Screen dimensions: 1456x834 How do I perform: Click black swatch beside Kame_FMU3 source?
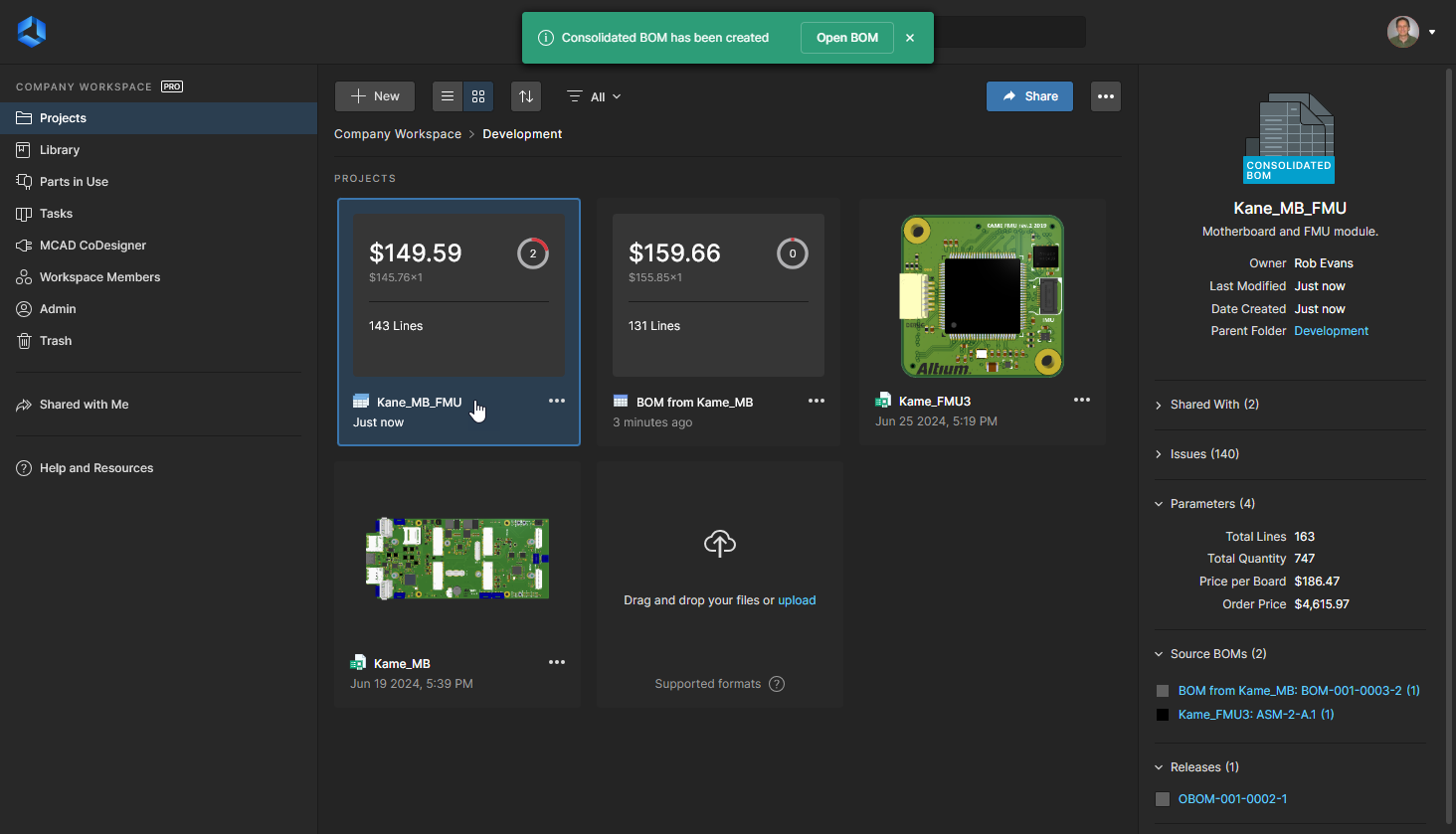(x=1163, y=715)
